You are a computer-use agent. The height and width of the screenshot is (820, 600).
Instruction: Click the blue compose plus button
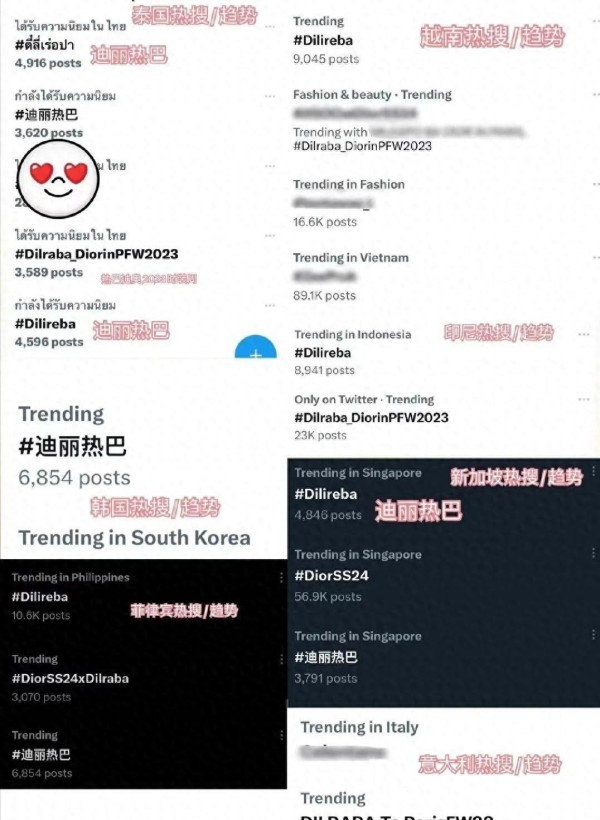coord(256,348)
